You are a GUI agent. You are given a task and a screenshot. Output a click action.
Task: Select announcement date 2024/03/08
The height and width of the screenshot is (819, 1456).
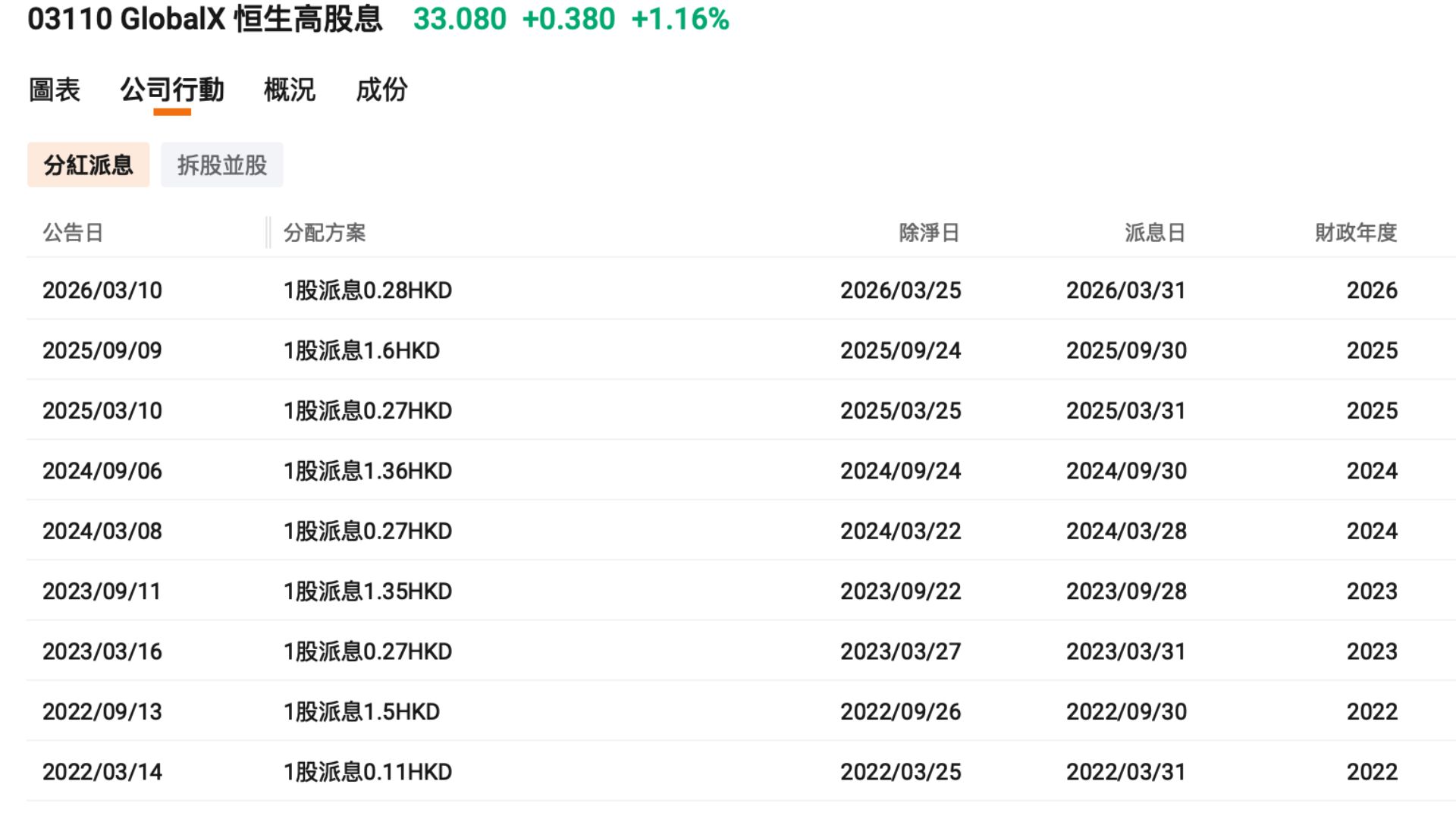tap(102, 531)
